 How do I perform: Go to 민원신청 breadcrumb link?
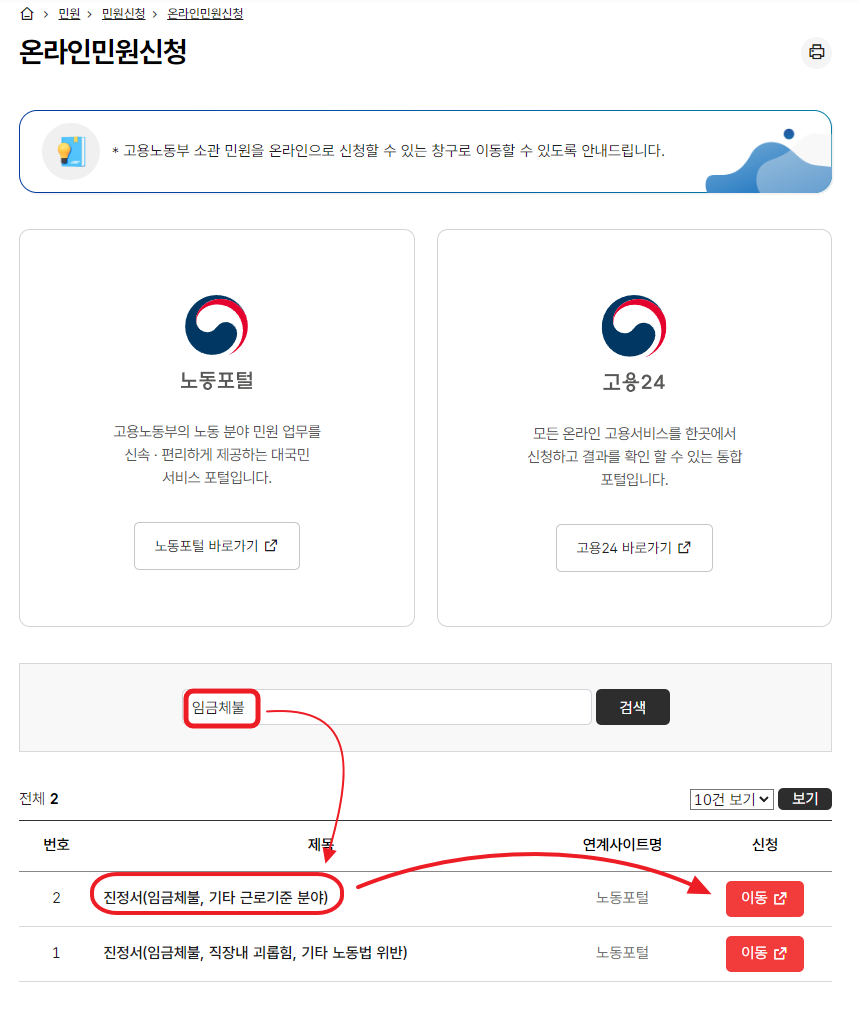(x=123, y=14)
